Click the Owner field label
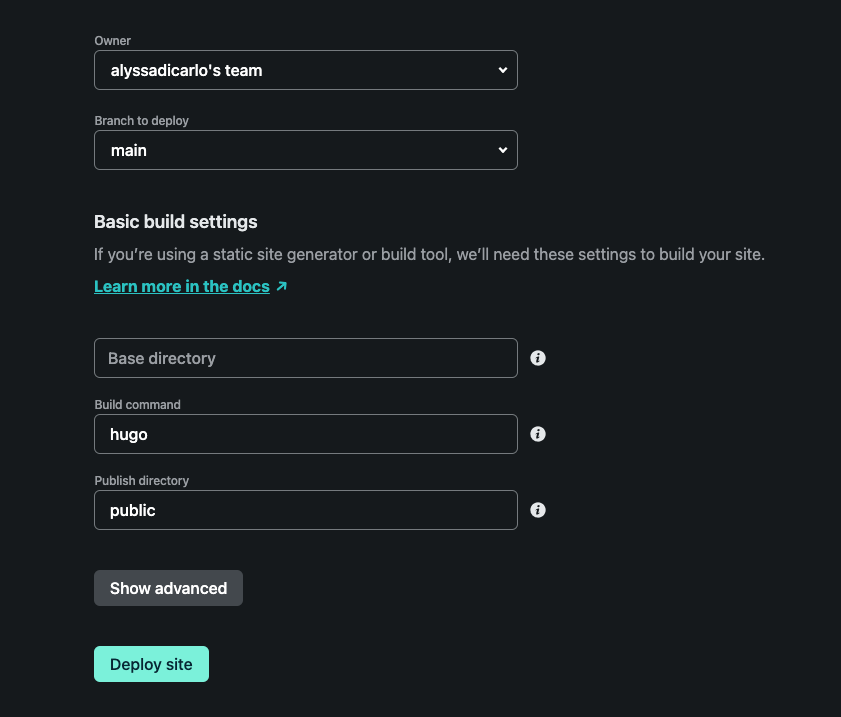Image resolution: width=841 pixels, height=717 pixels. [112, 41]
